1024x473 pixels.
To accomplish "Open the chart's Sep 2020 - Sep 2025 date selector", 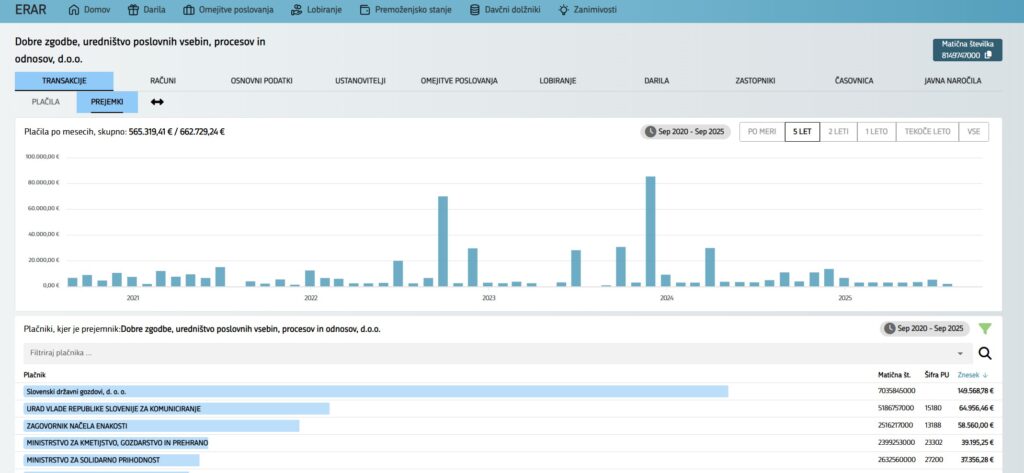I will [x=684, y=131].
